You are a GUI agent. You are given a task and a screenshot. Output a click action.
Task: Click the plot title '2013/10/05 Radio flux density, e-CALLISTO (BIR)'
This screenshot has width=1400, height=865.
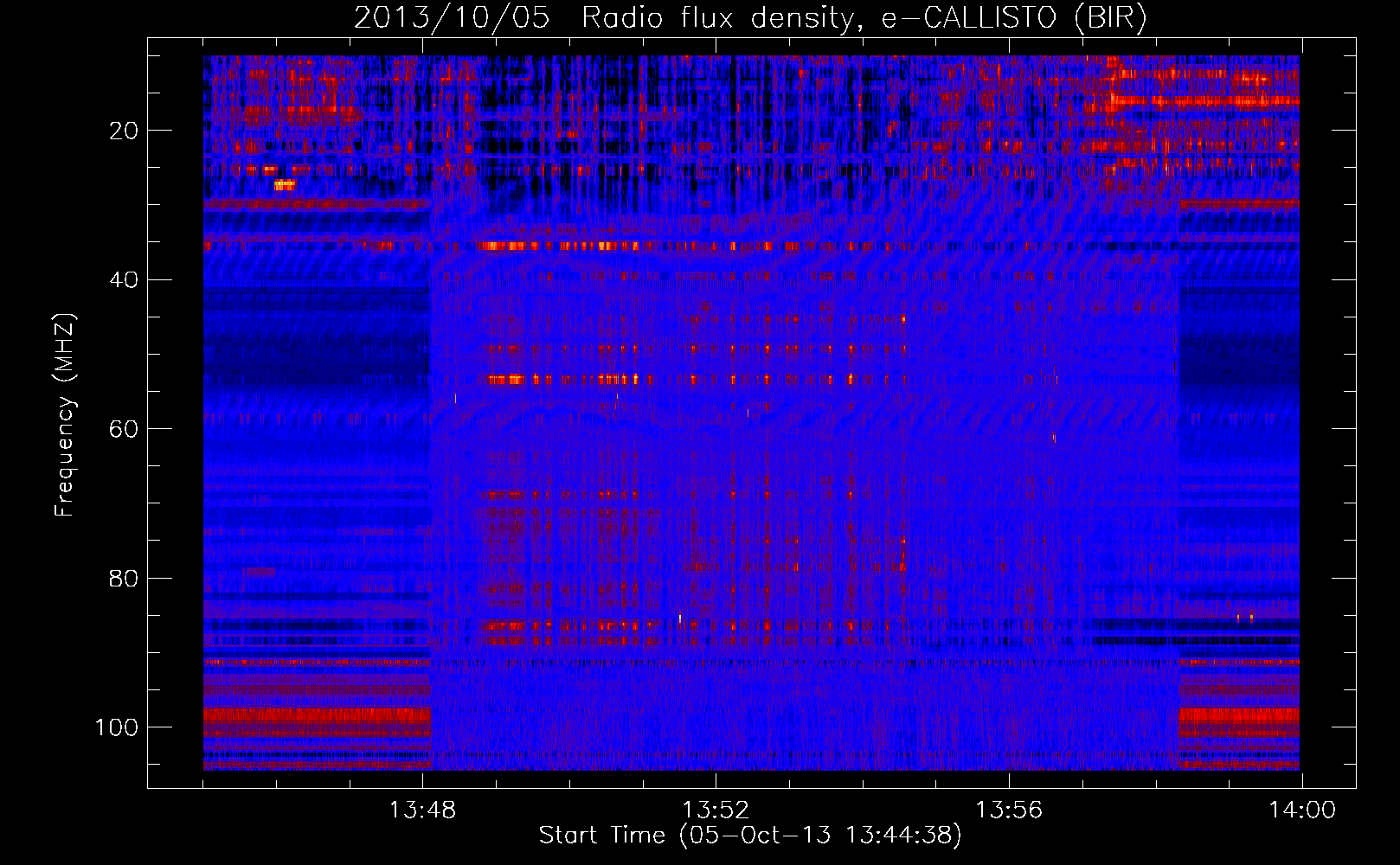click(750, 17)
